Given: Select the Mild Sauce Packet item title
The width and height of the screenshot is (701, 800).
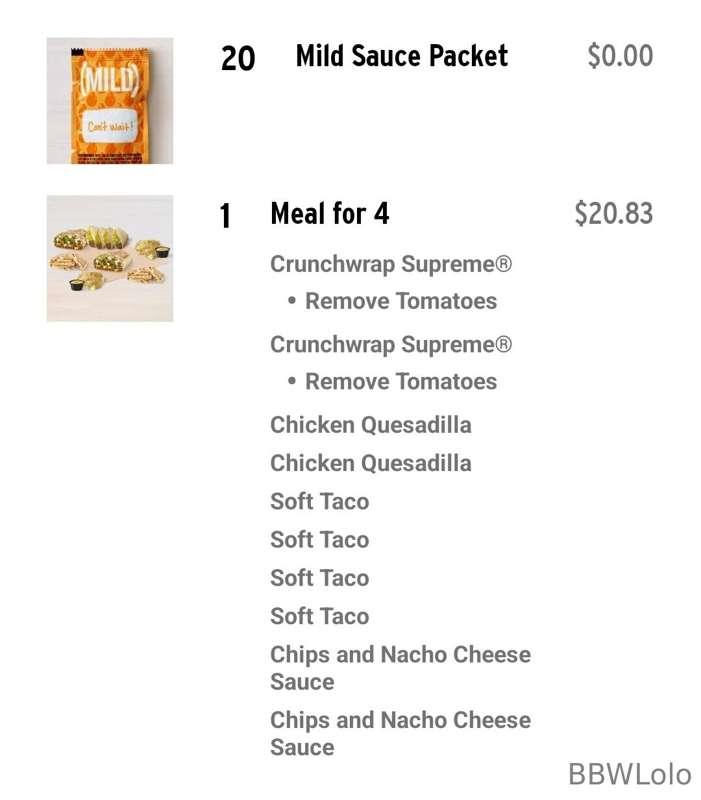Looking at the screenshot, I should (402, 56).
